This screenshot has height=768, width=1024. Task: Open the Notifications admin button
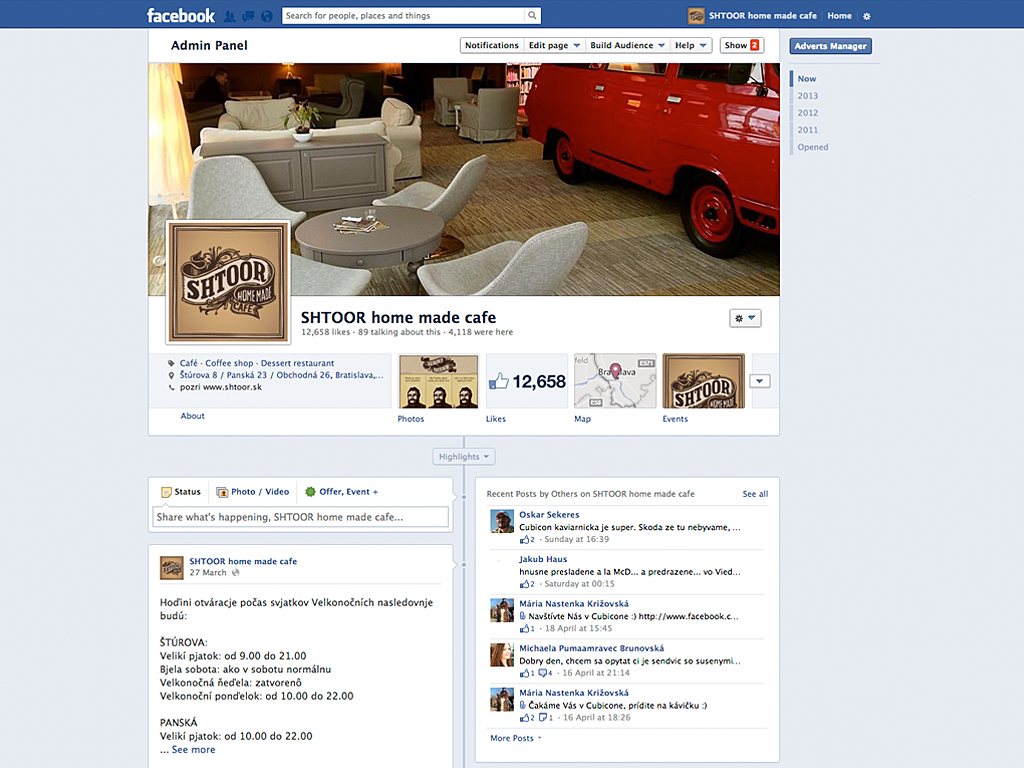491,45
